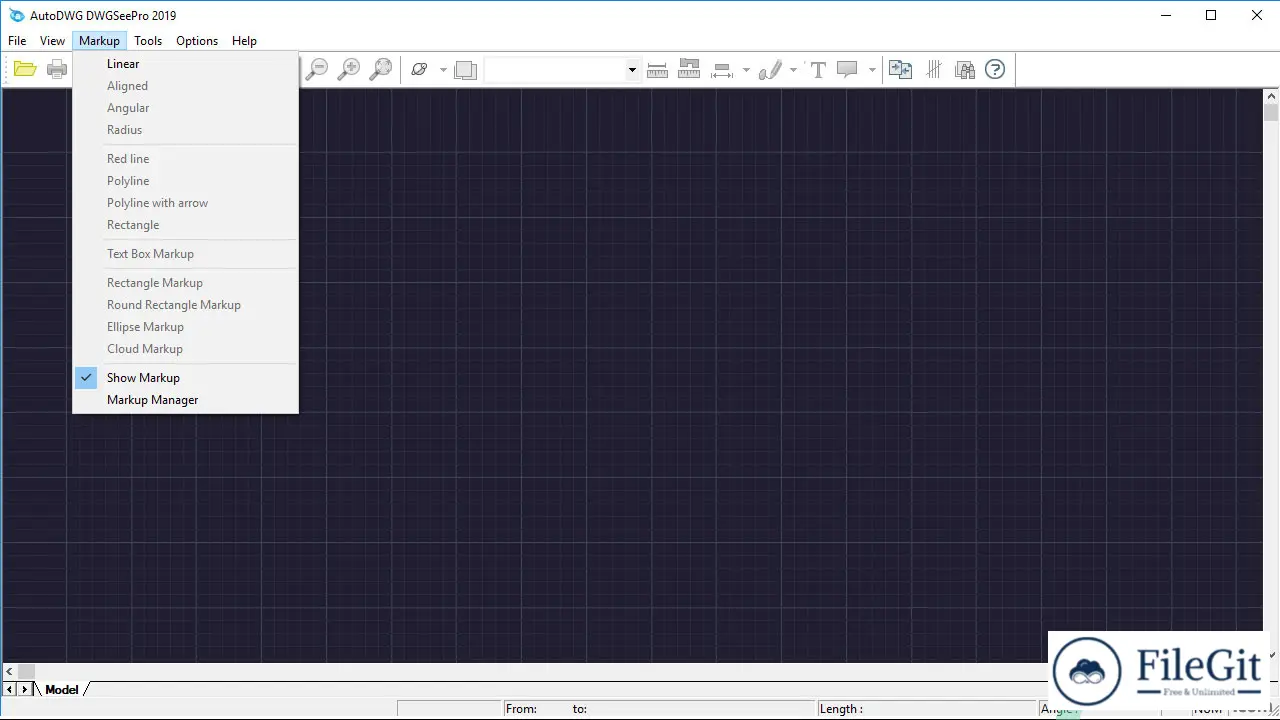Select the pen markup drawing icon
This screenshot has height=720, width=1280.
770,69
